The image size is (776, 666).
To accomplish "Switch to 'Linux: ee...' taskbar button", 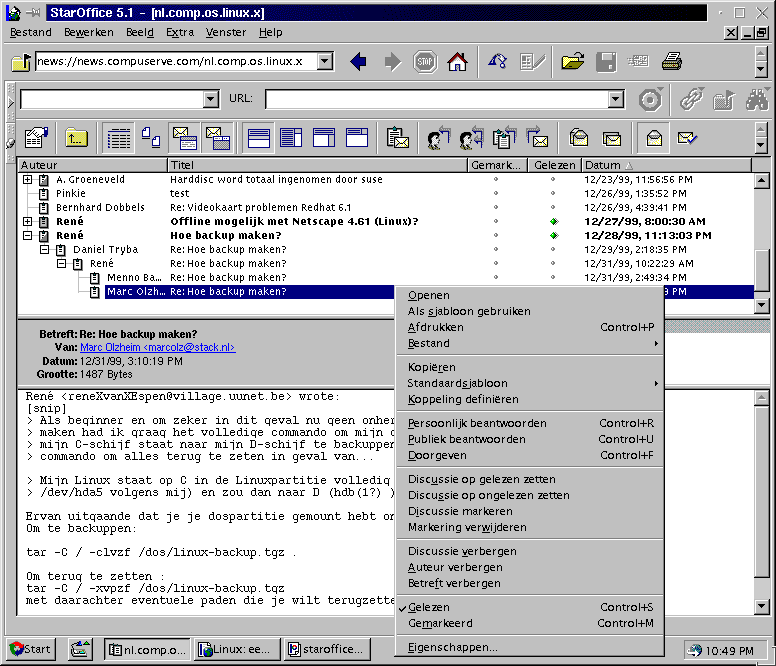I will coord(236,649).
